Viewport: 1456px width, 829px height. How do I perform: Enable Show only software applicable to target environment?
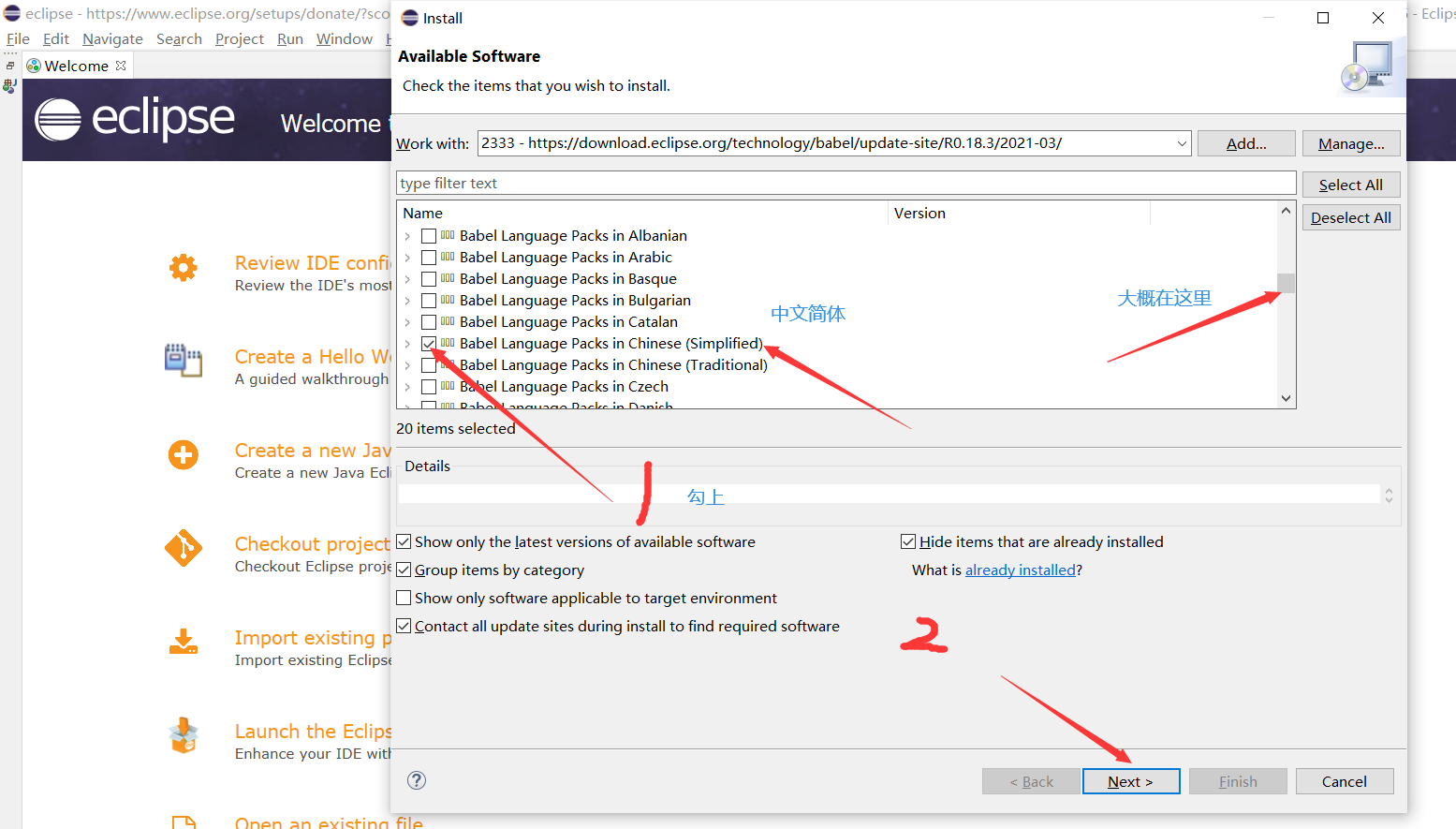pyautogui.click(x=404, y=598)
